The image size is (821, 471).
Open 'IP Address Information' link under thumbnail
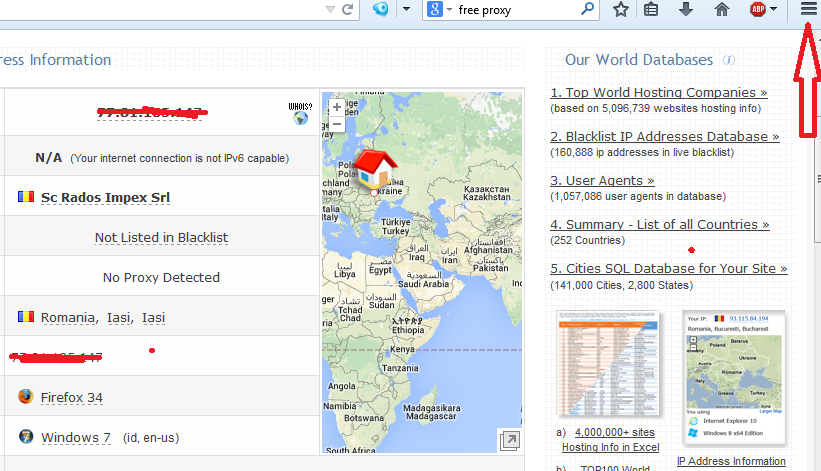click(x=731, y=461)
